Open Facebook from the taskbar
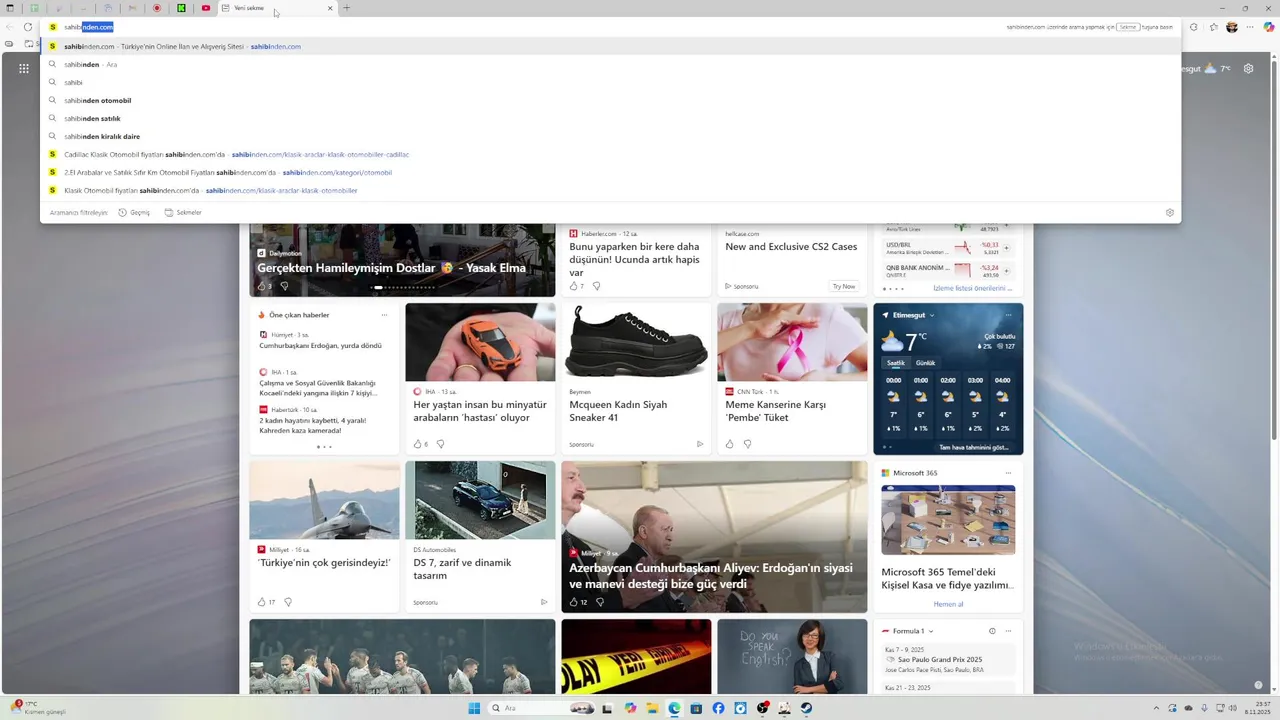The width and height of the screenshot is (1280, 720). click(x=718, y=708)
